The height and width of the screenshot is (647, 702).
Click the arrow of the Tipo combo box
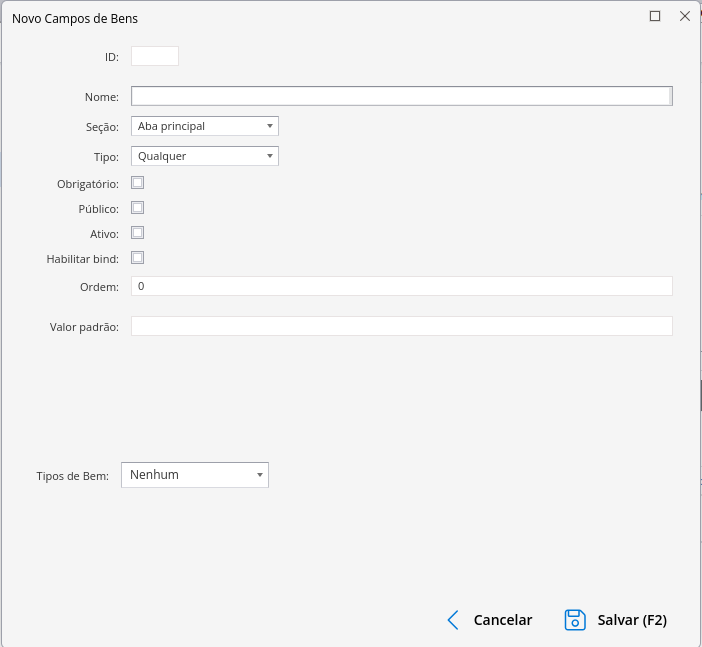click(x=270, y=156)
